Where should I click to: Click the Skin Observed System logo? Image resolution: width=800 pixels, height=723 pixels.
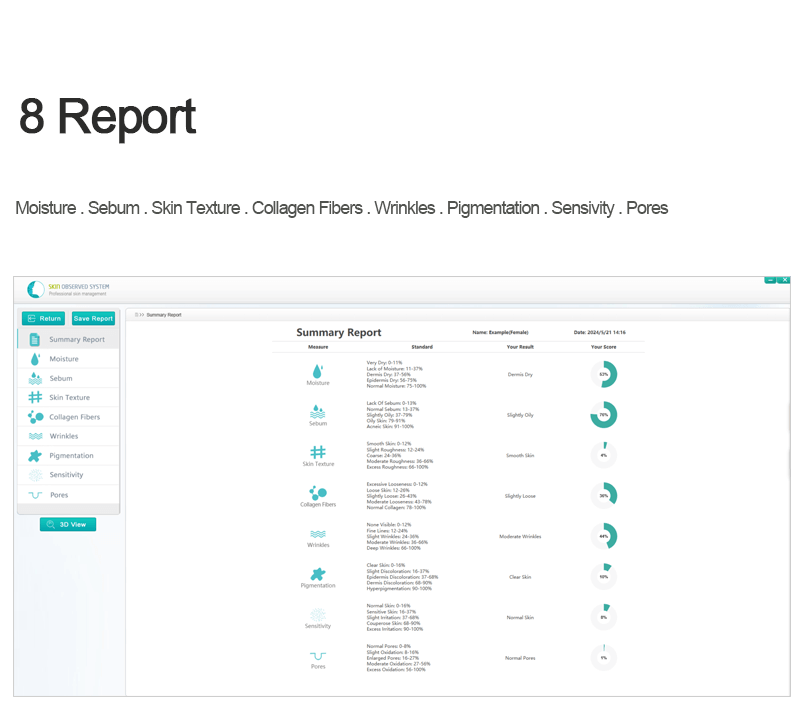(x=37, y=289)
